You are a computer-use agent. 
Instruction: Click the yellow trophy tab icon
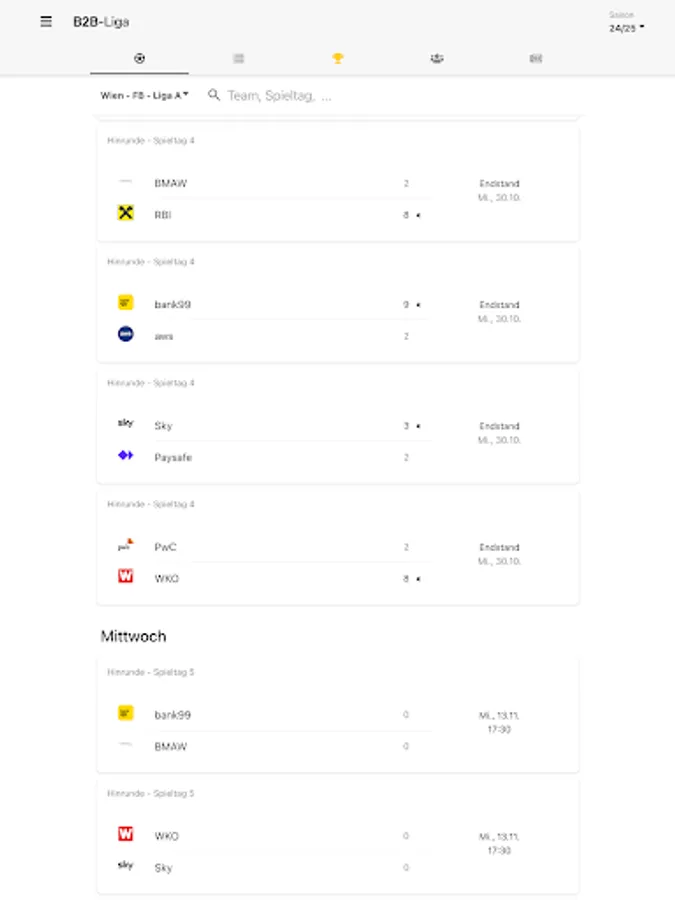click(x=337, y=59)
